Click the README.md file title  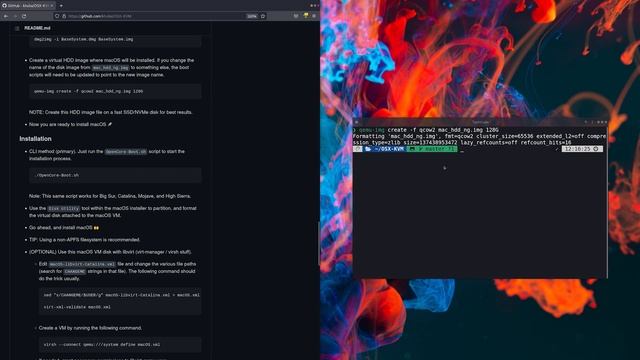pos(37,28)
